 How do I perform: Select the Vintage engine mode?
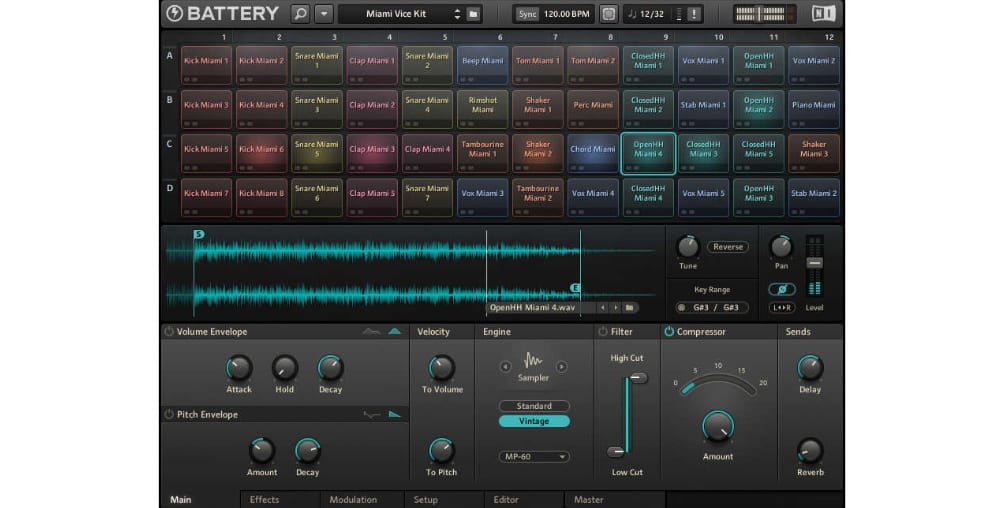(x=534, y=421)
